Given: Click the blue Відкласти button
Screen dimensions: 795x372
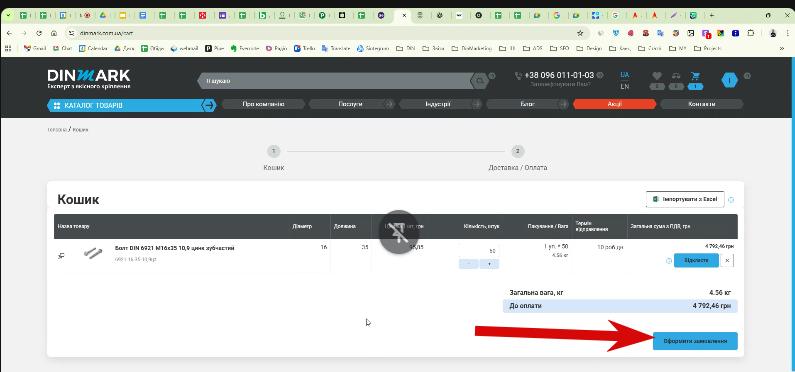Looking at the screenshot, I should 696,261.
